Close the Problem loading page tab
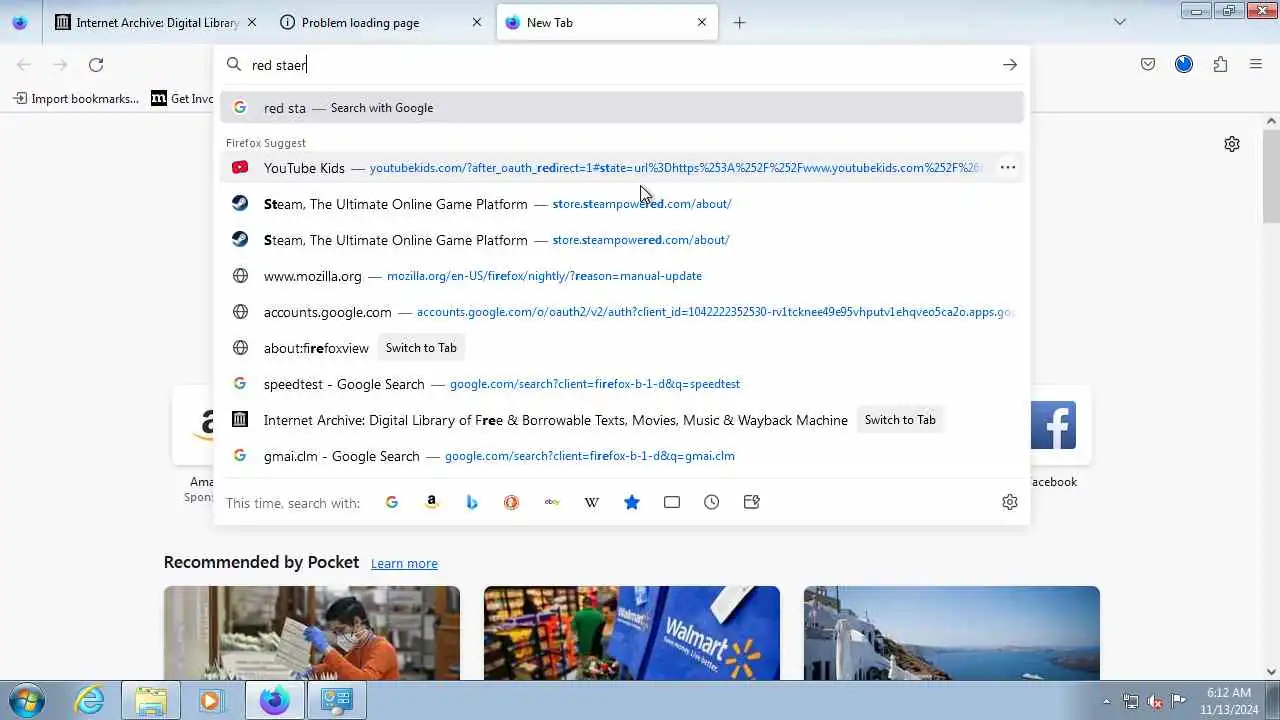 coord(477,22)
